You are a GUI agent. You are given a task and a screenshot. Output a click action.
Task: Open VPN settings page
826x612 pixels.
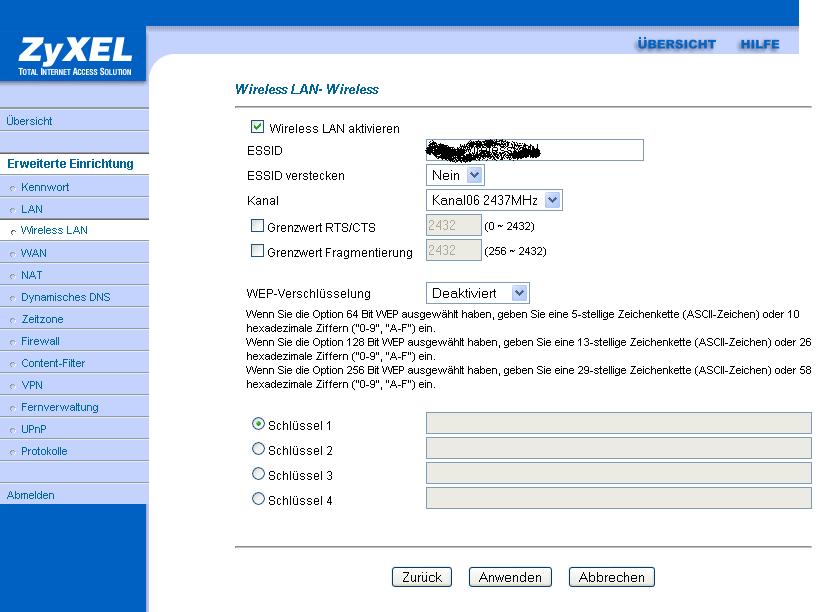[32, 385]
